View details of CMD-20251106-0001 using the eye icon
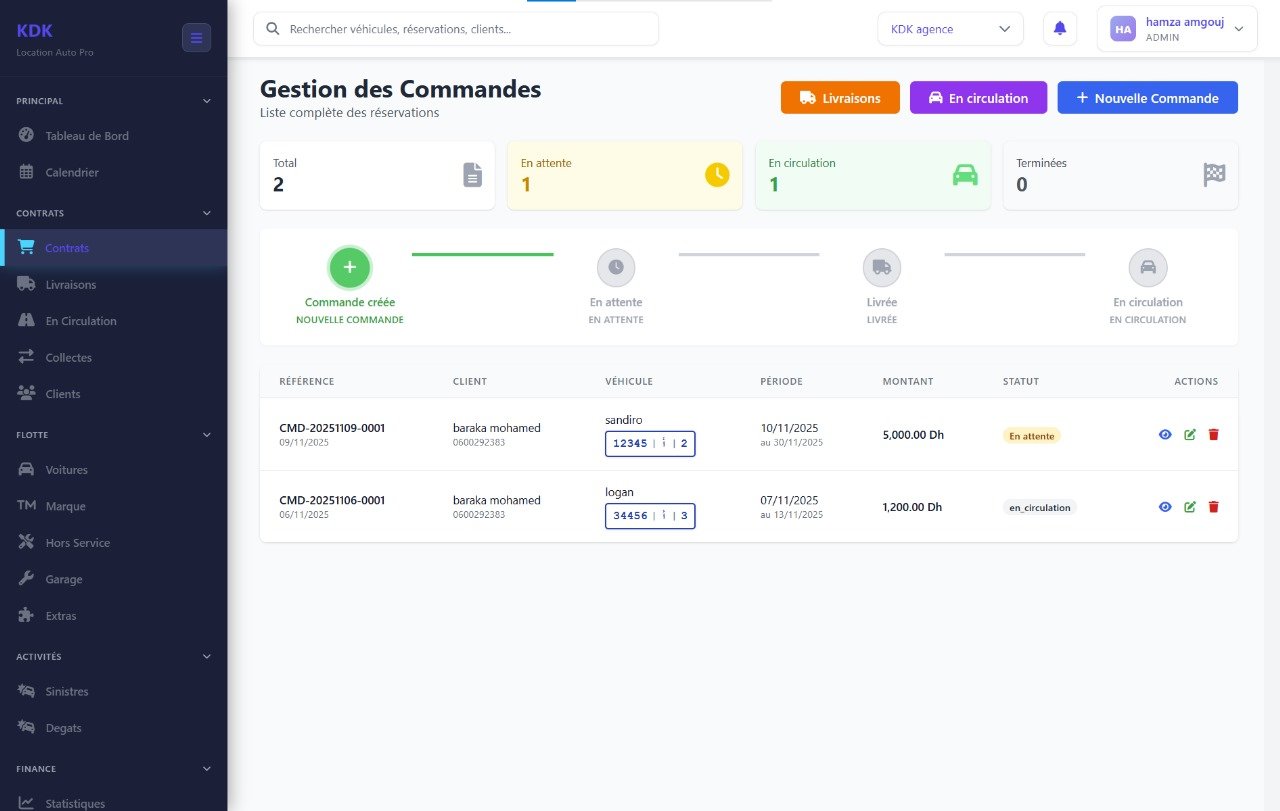 tap(1164, 506)
